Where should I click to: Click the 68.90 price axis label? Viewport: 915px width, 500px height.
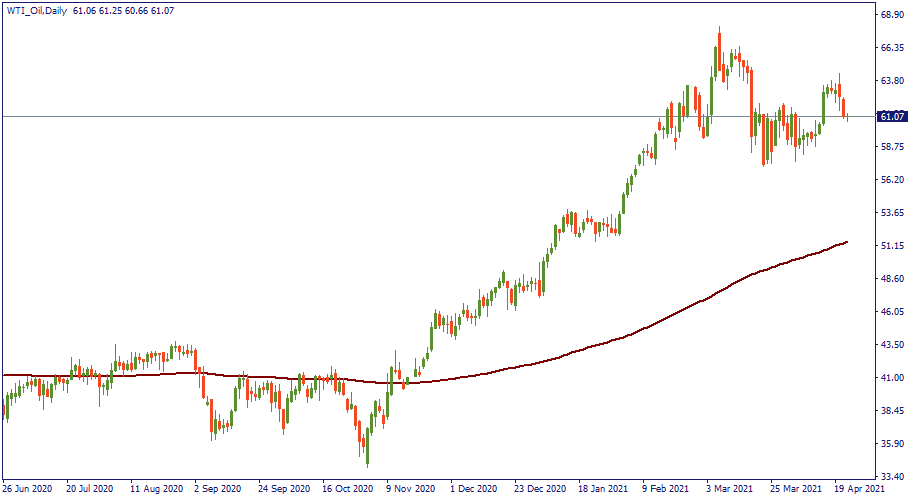tap(892, 15)
